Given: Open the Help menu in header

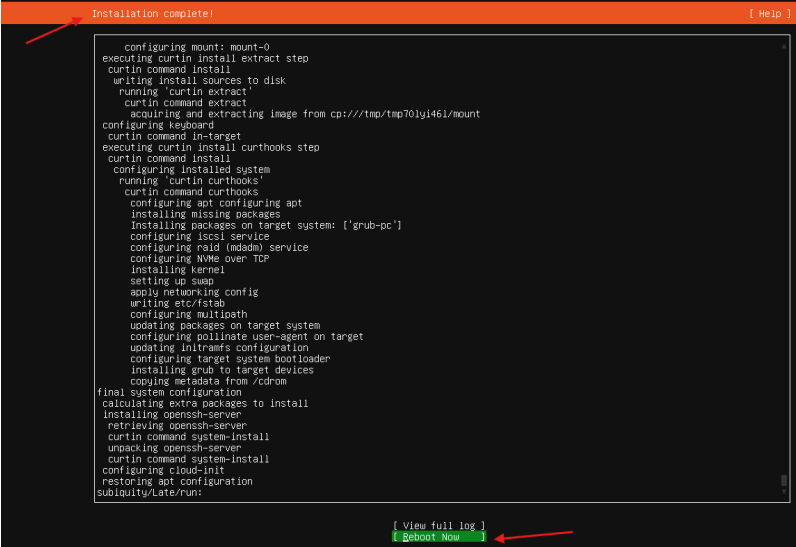Looking at the screenshot, I should click(x=765, y=14).
